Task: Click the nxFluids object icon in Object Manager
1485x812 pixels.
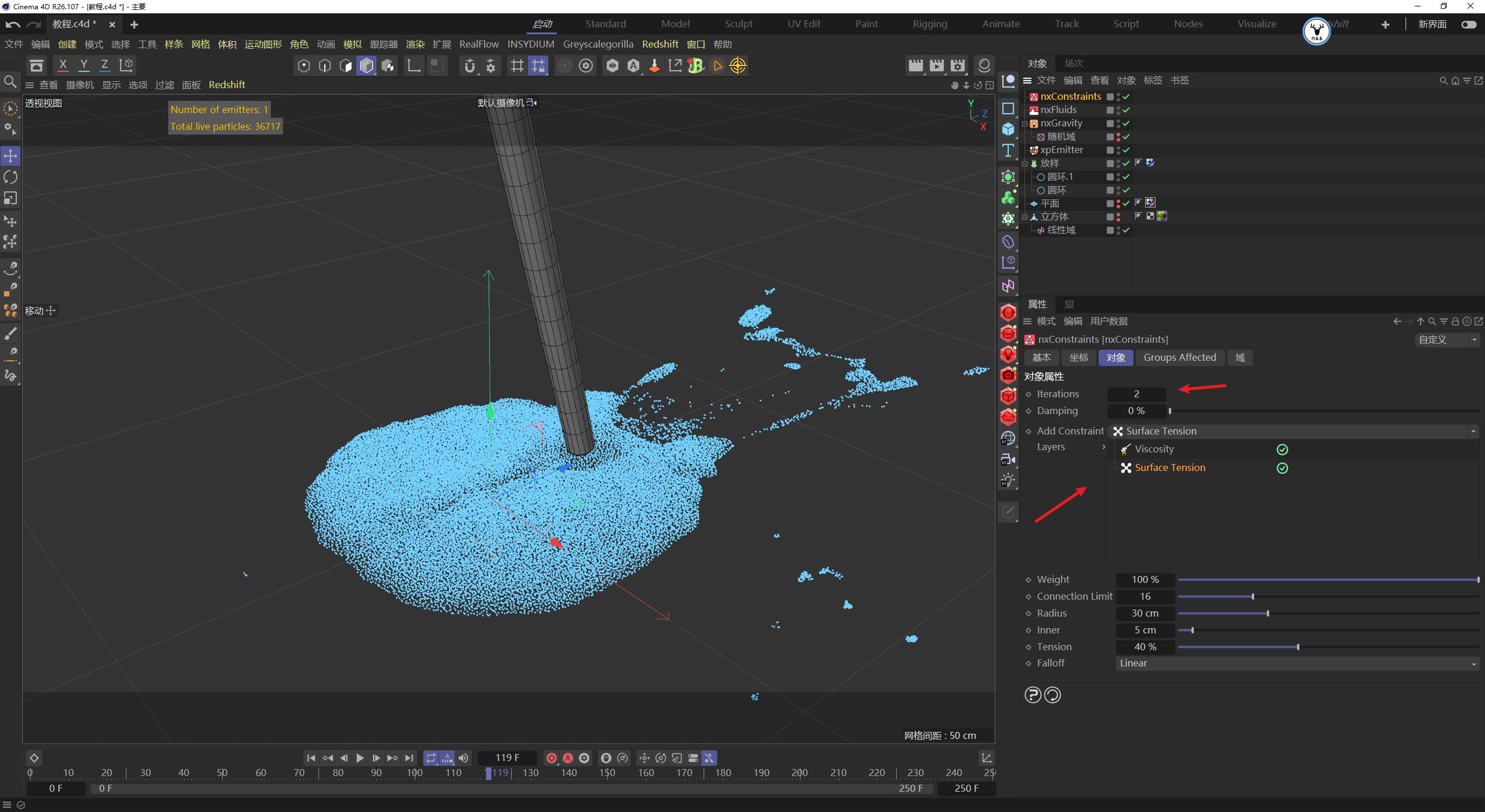Action: pos(1034,110)
